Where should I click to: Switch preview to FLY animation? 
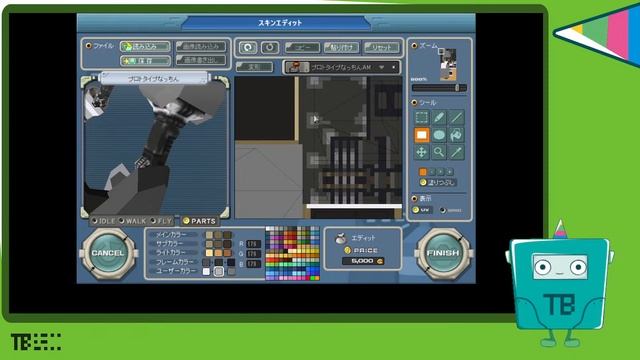(x=161, y=221)
